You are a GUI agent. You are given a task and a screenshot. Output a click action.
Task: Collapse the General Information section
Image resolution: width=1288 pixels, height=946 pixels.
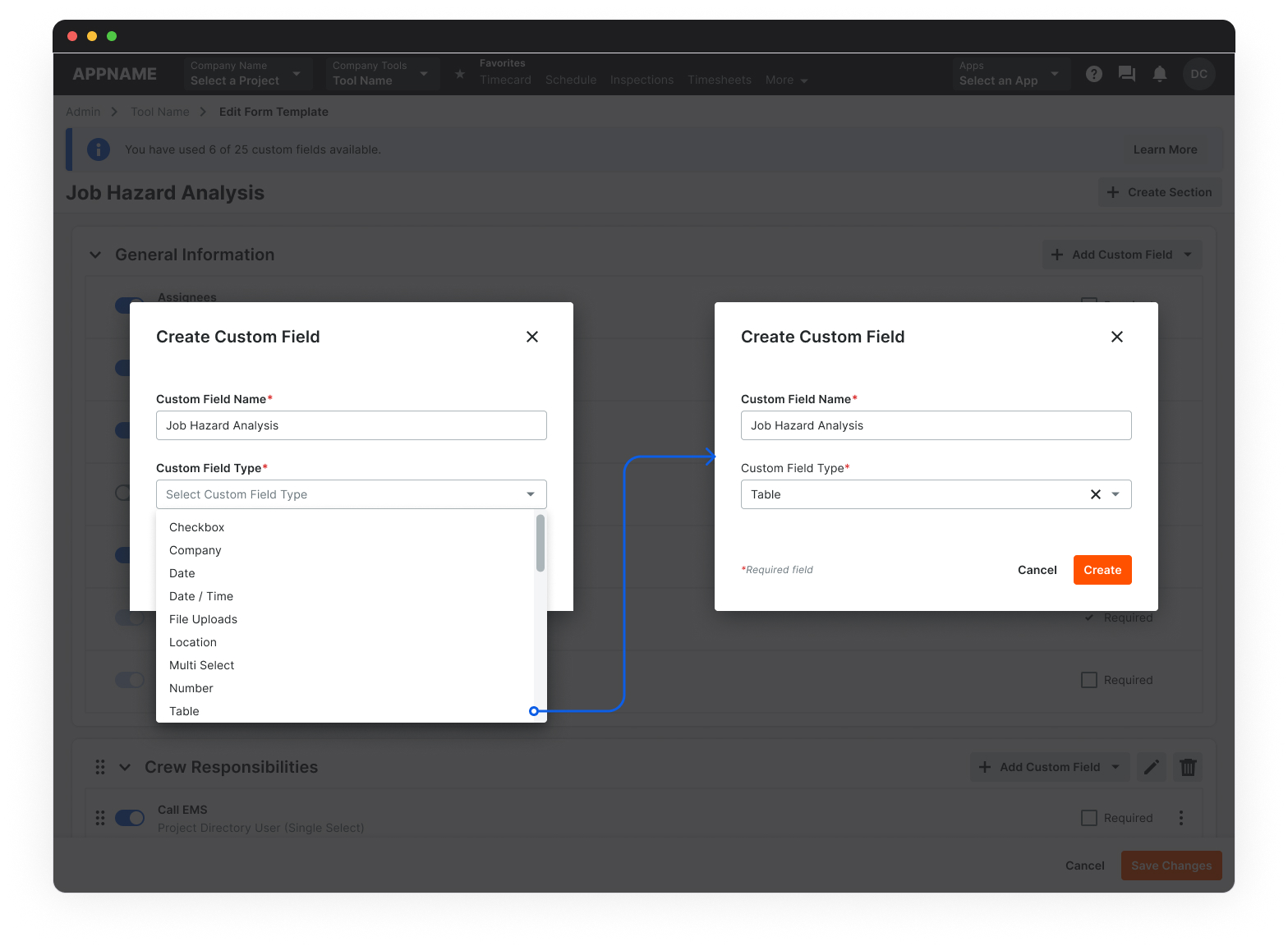pos(95,255)
